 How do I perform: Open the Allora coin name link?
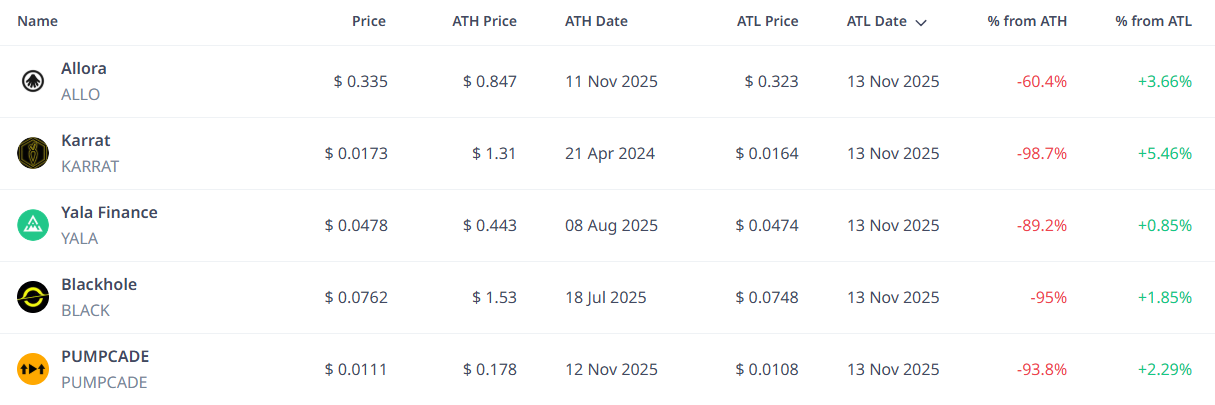[84, 69]
